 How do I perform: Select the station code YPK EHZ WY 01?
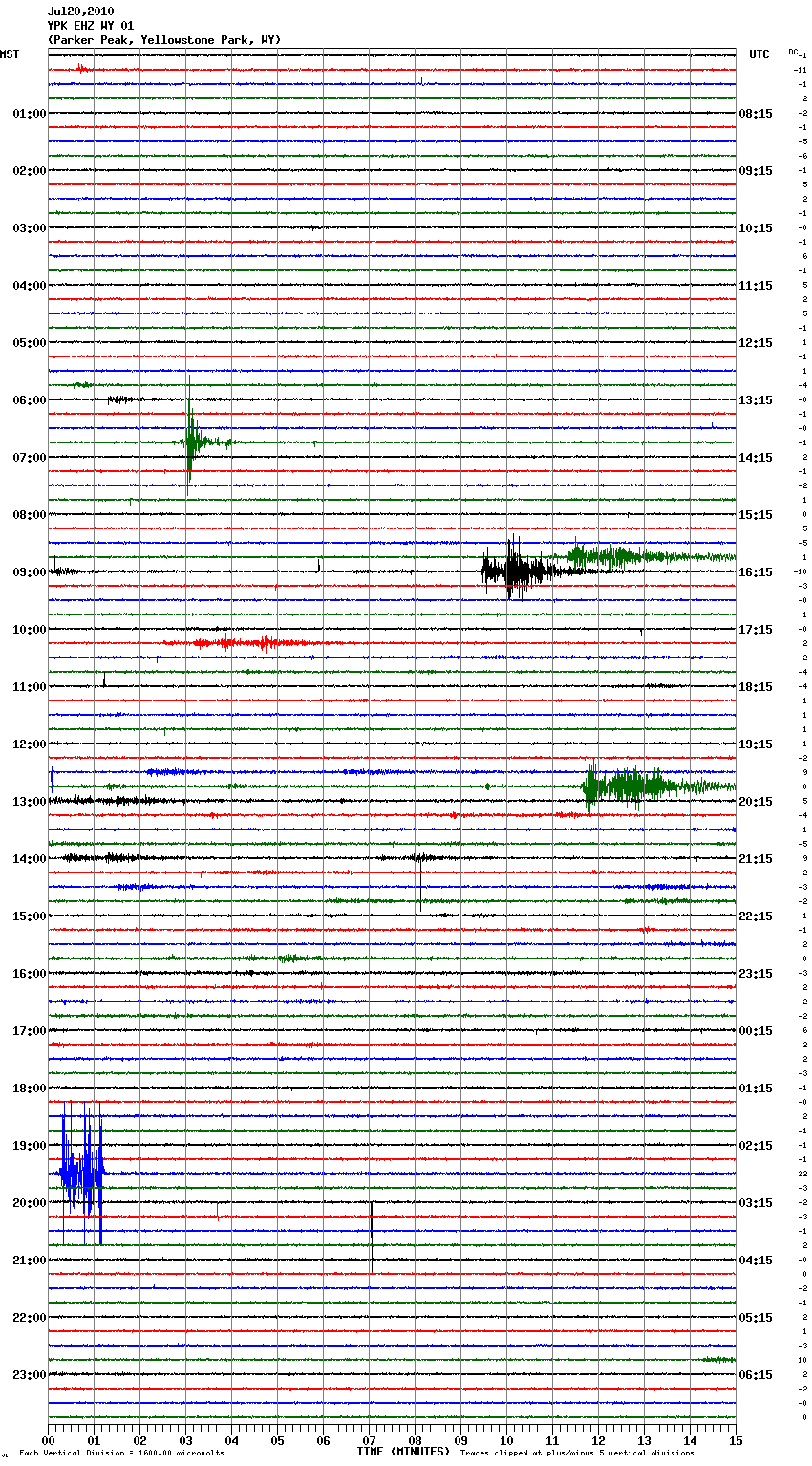(x=91, y=26)
